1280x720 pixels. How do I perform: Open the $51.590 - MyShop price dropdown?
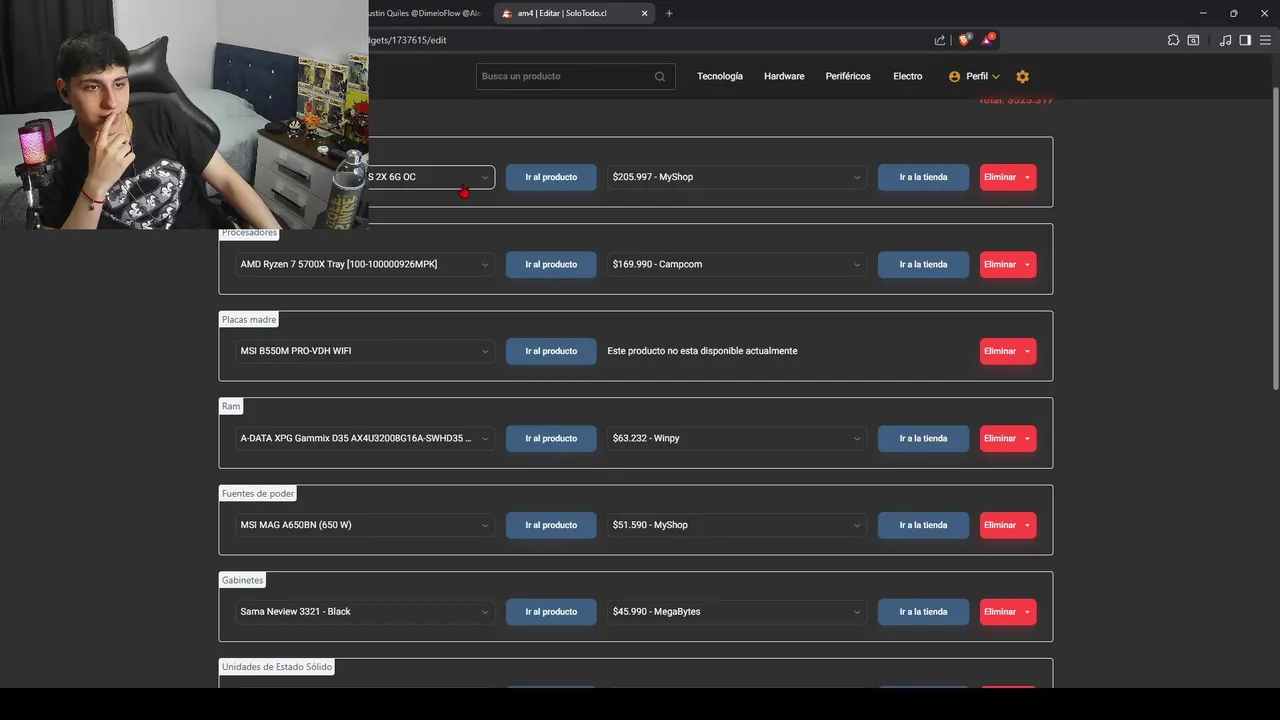[736, 525]
